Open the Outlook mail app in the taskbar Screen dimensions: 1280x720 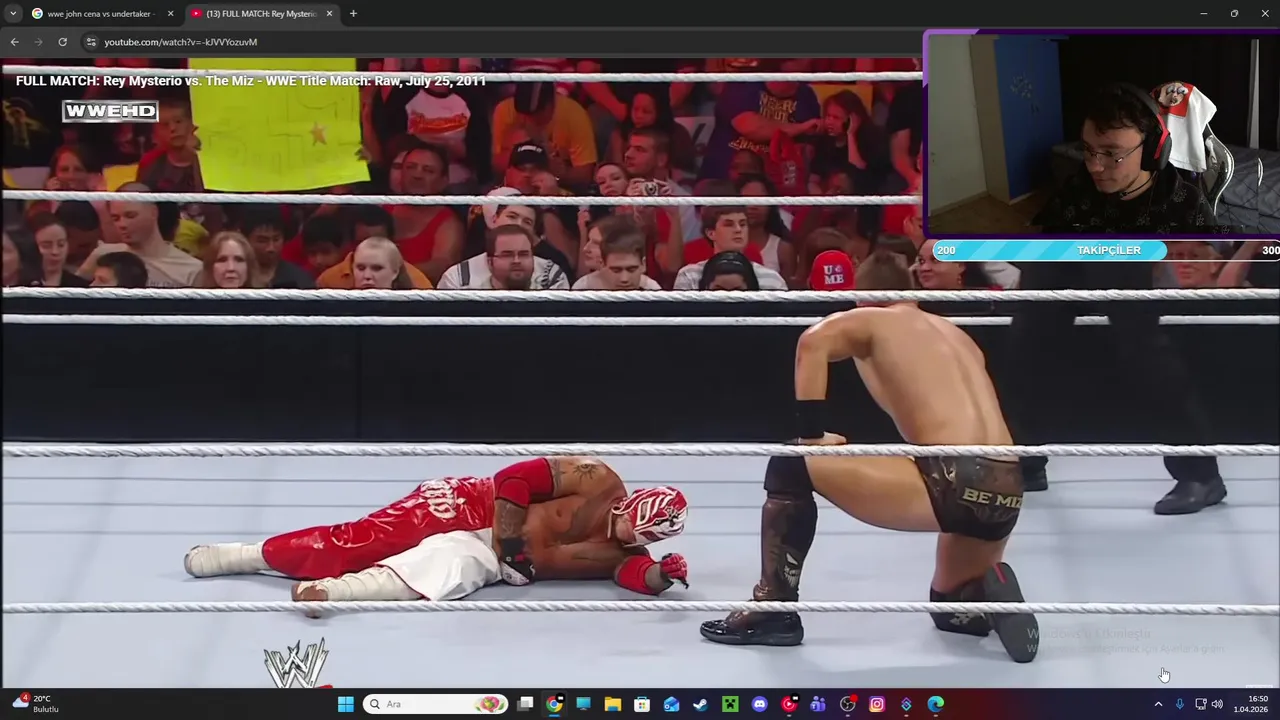pyautogui.click(x=671, y=704)
